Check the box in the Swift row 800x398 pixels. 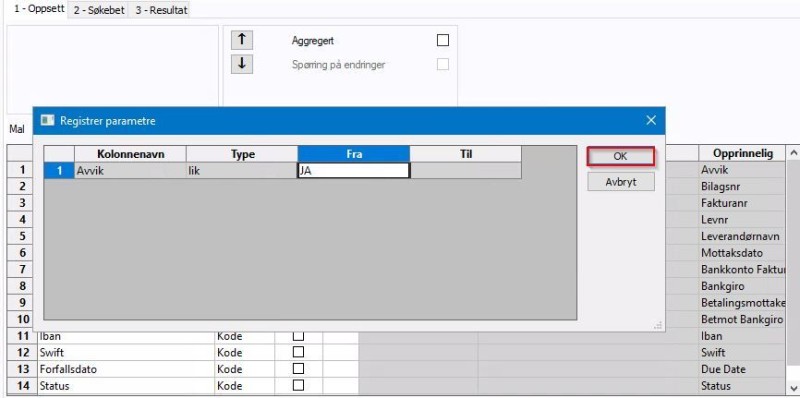tap(298, 352)
